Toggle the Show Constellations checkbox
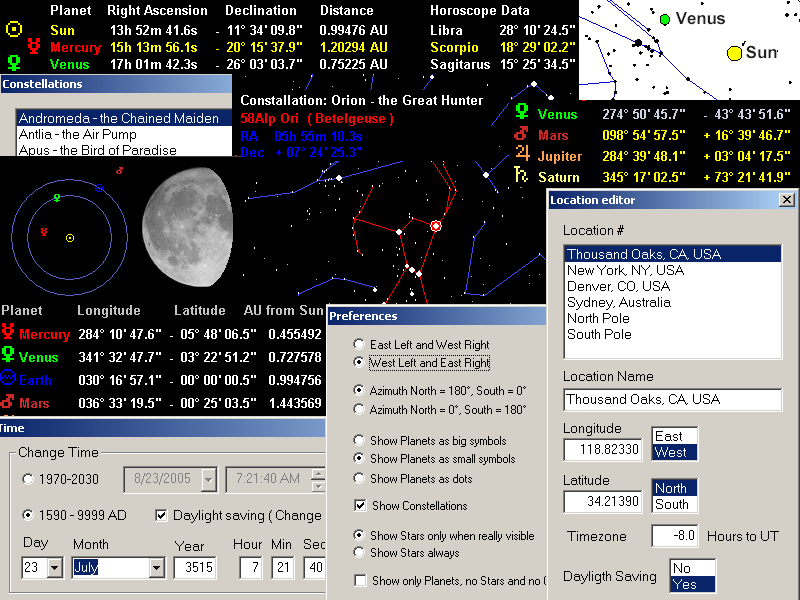 pos(360,506)
